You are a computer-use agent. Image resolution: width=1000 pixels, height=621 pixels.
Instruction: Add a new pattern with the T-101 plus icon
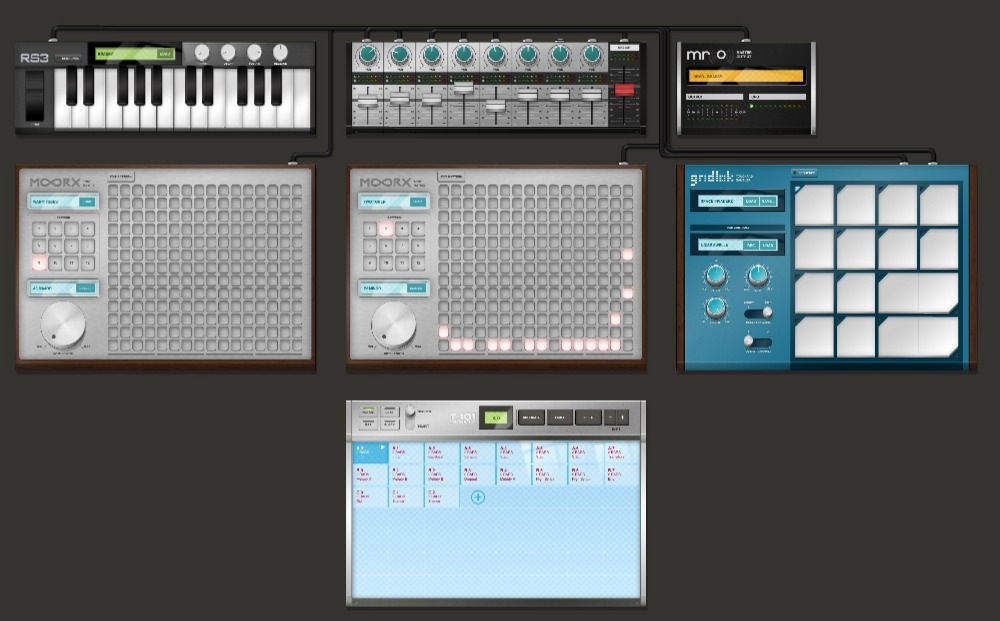[x=478, y=497]
